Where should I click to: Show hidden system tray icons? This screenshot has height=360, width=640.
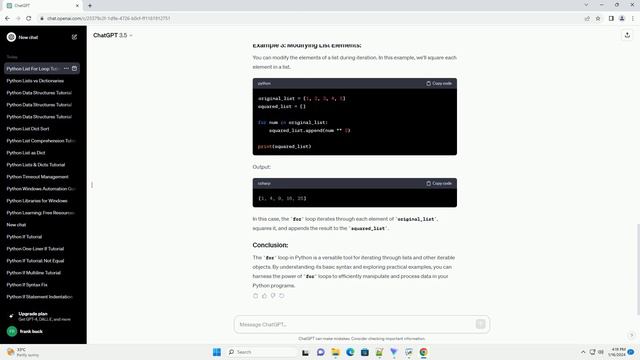click(x=583, y=352)
